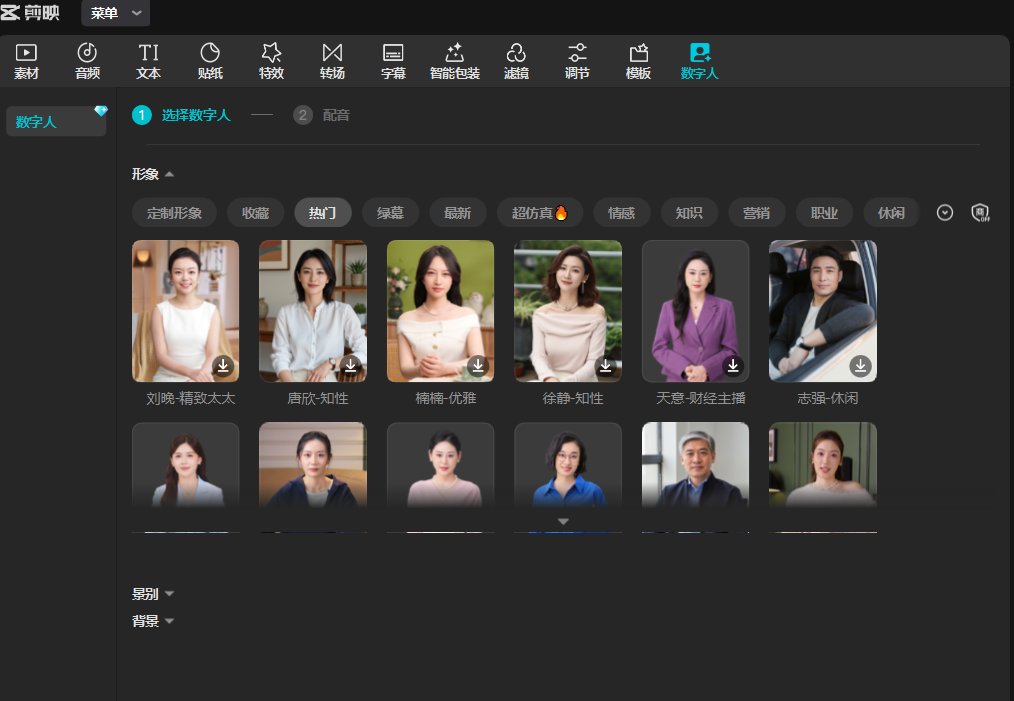Select the 绿幕 filter chip
1014x701 pixels.
[x=390, y=213]
